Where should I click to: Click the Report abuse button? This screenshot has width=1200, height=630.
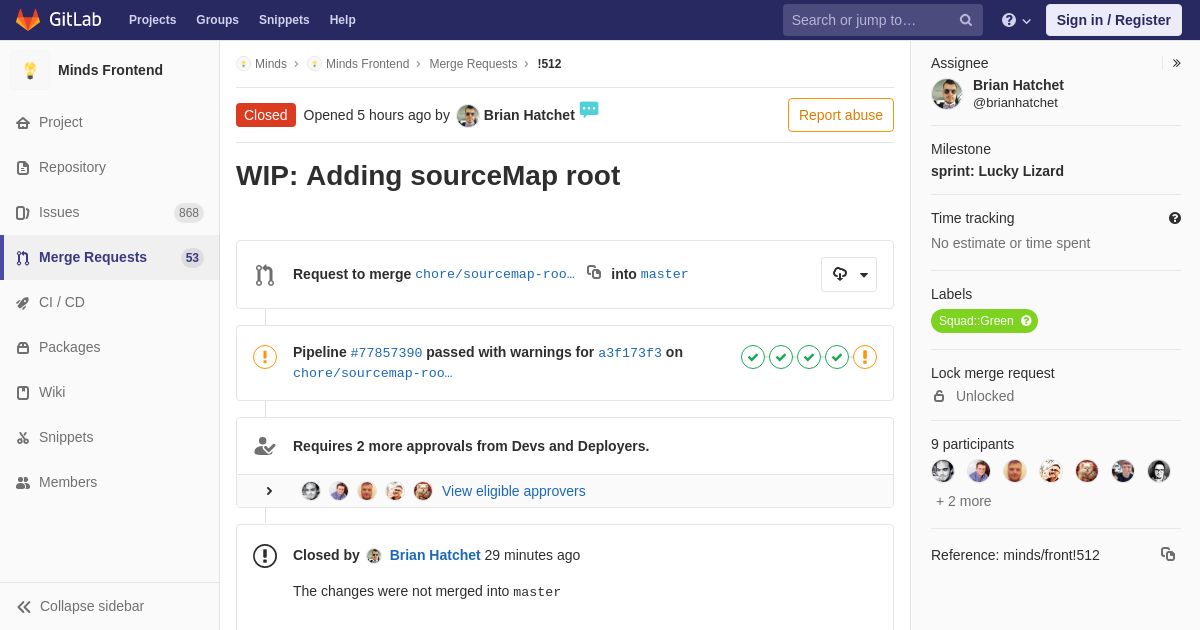841,115
